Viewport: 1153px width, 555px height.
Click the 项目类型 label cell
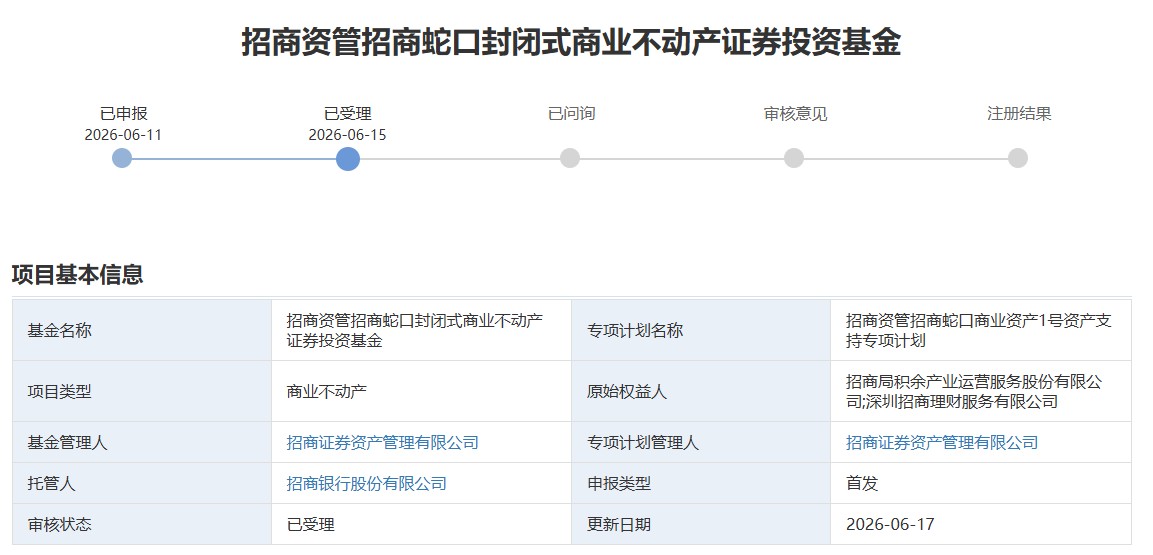pyautogui.click(x=142, y=391)
